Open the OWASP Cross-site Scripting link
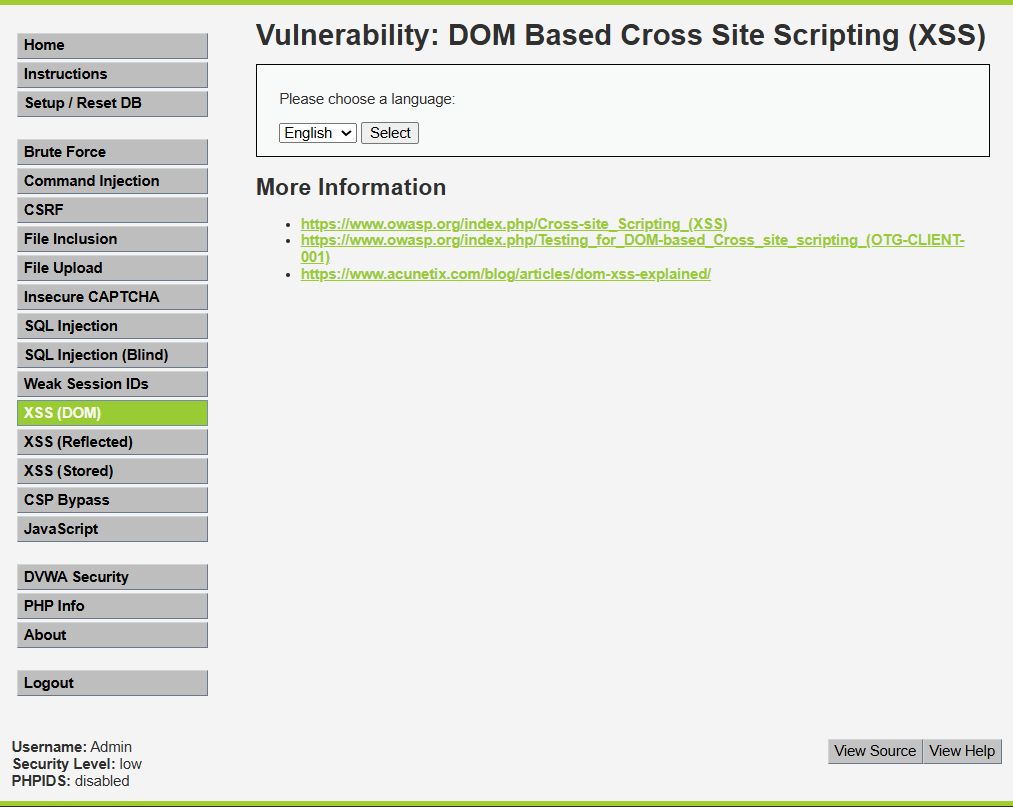 pyautogui.click(x=514, y=224)
